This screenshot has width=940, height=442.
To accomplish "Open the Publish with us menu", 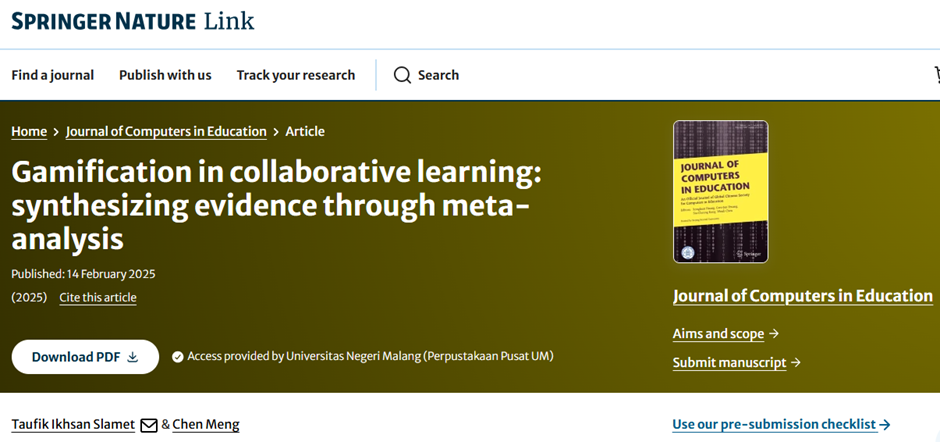I will tap(165, 75).
